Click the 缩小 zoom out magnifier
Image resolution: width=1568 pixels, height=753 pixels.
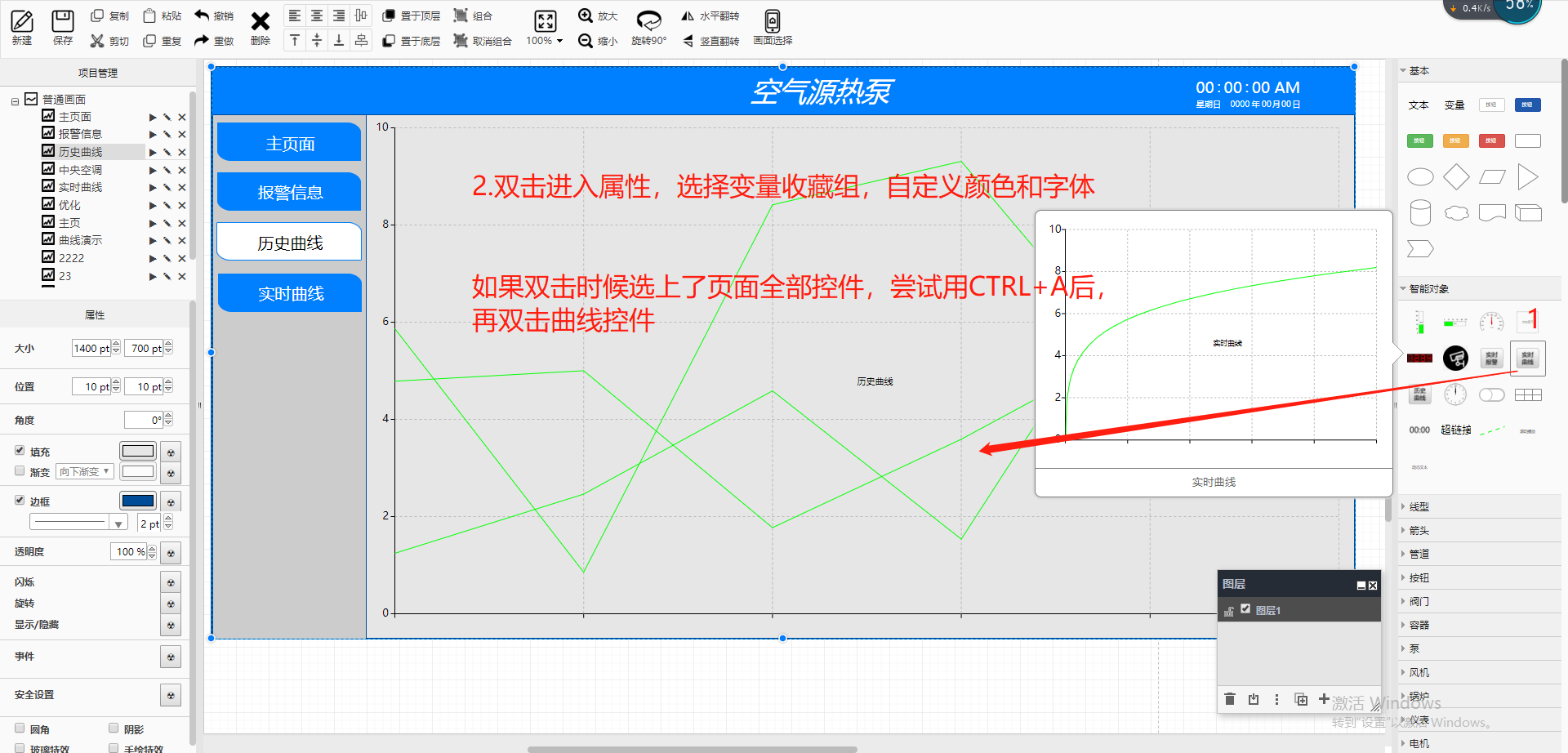586,41
